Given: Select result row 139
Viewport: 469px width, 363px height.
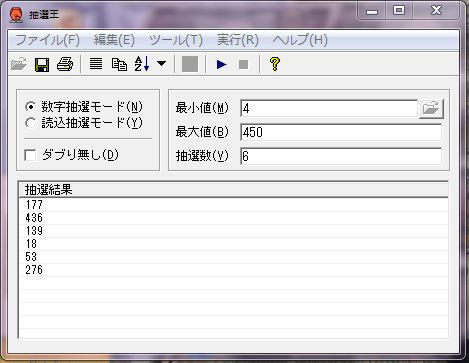Looking at the screenshot, I should pyautogui.click(x=234, y=231).
